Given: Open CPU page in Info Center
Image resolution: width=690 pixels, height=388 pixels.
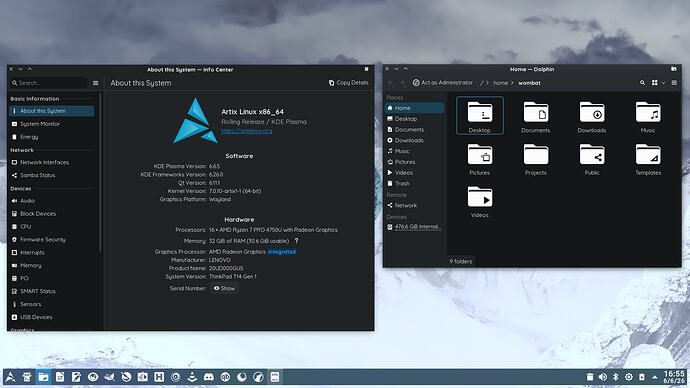Looking at the screenshot, I should (x=51, y=227).
